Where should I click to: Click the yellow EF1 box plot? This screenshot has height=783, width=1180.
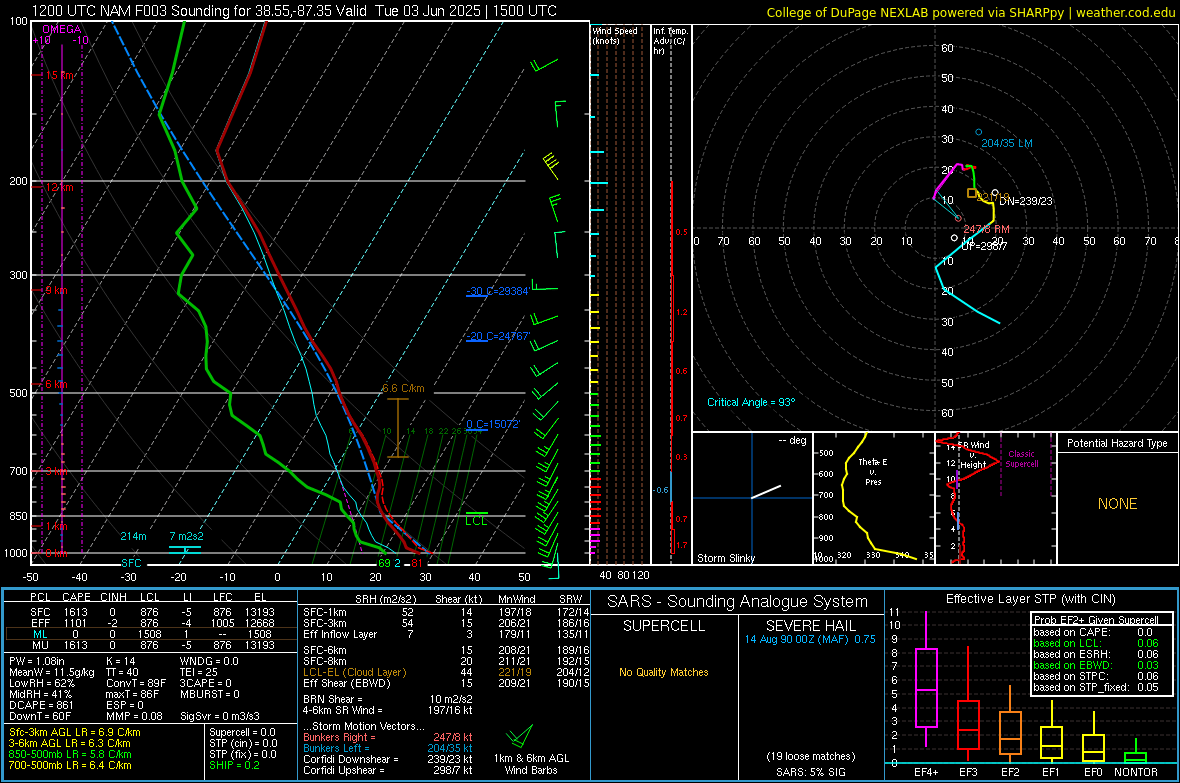1051,733
